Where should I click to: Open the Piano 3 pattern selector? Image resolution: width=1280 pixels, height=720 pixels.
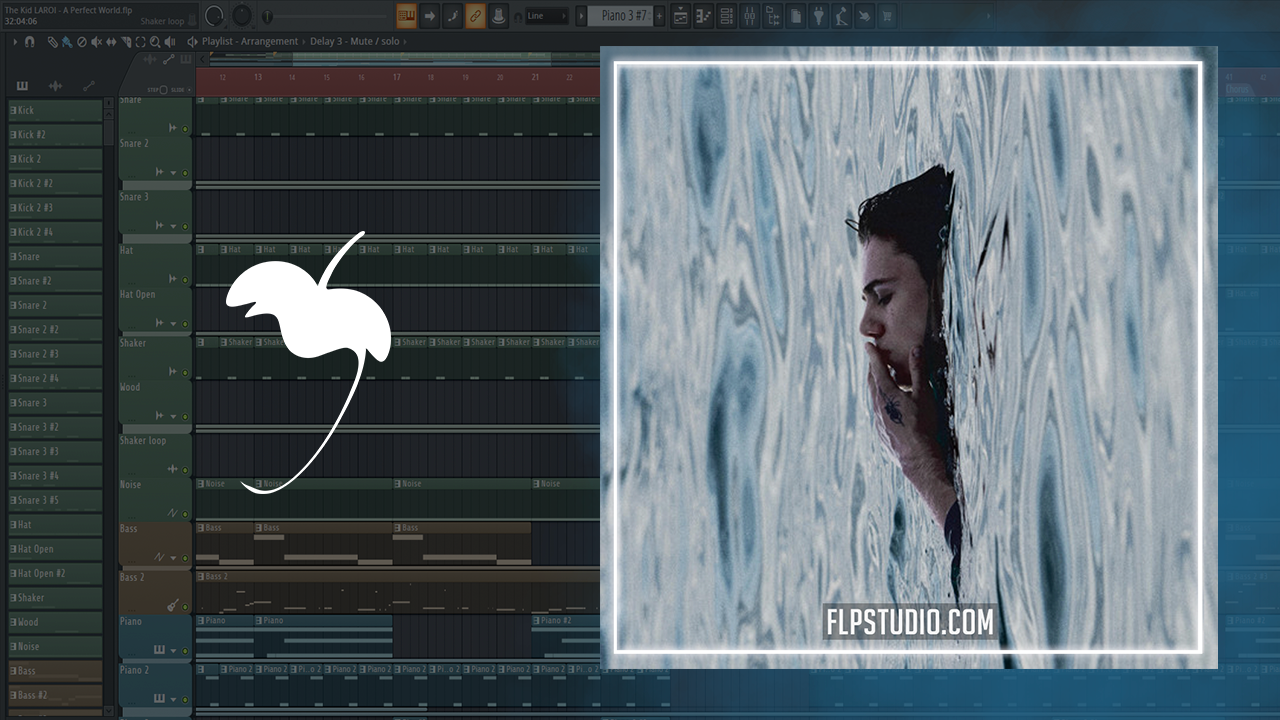624,16
